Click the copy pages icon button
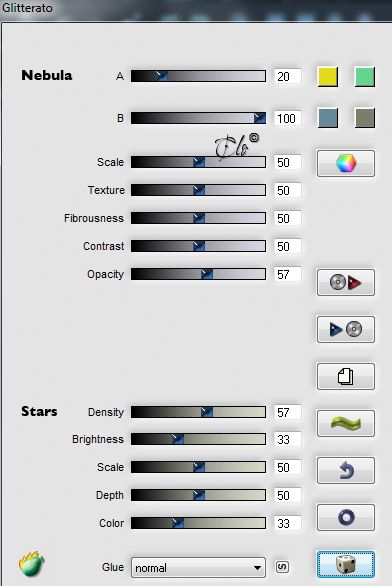Viewport: 392px width, 586px height. click(x=346, y=376)
